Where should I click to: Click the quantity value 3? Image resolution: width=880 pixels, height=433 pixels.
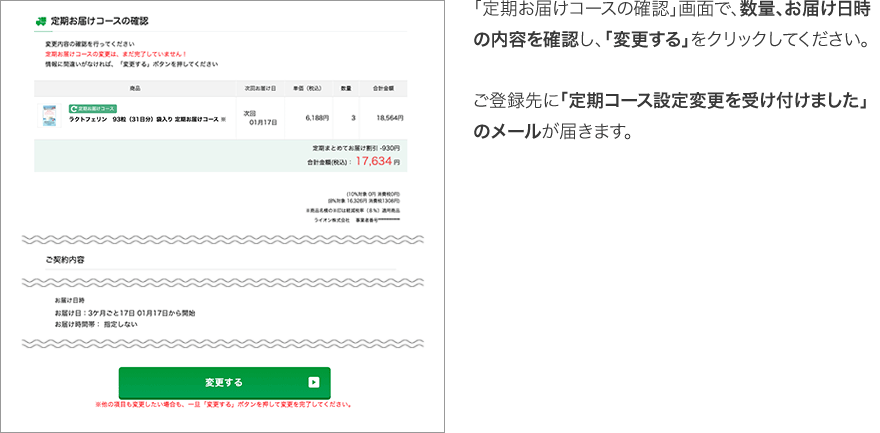pyautogui.click(x=353, y=118)
